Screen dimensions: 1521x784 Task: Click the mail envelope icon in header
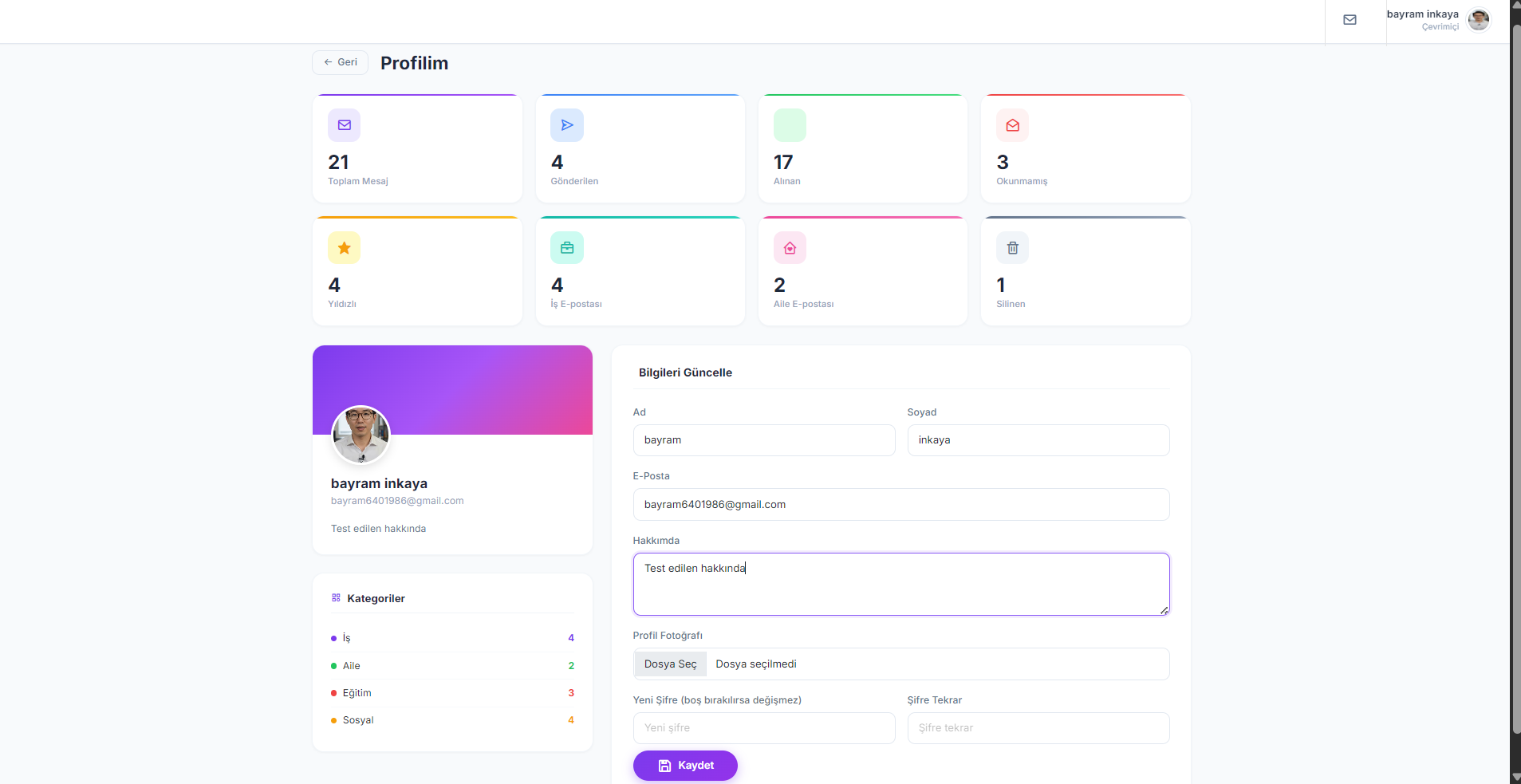pyautogui.click(x=1350, y=20)
